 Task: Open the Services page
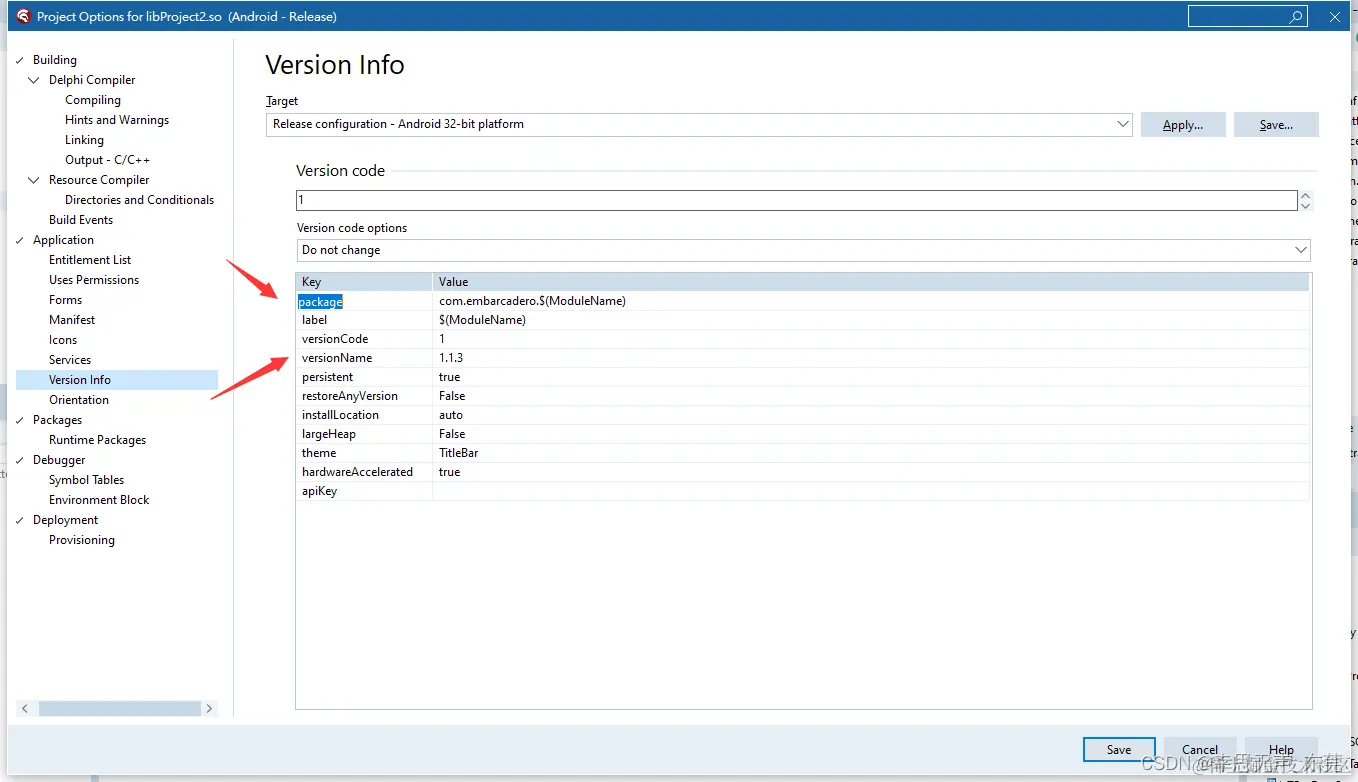70,360
